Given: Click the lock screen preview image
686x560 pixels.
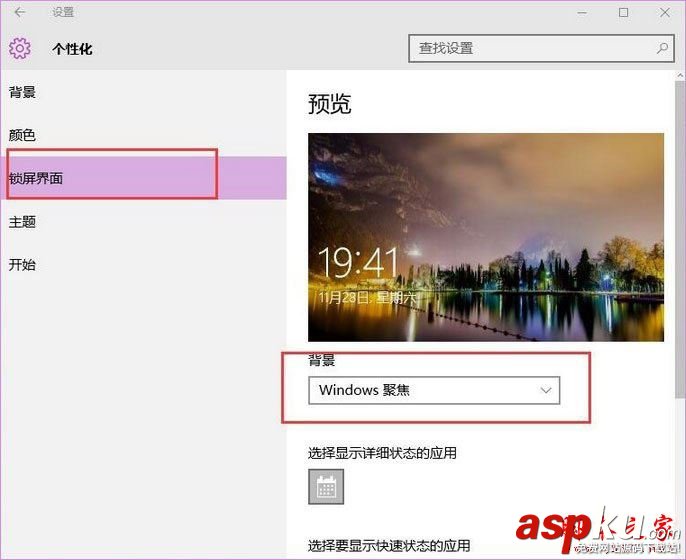Looking at the screenshot, I should coord(486,237).
